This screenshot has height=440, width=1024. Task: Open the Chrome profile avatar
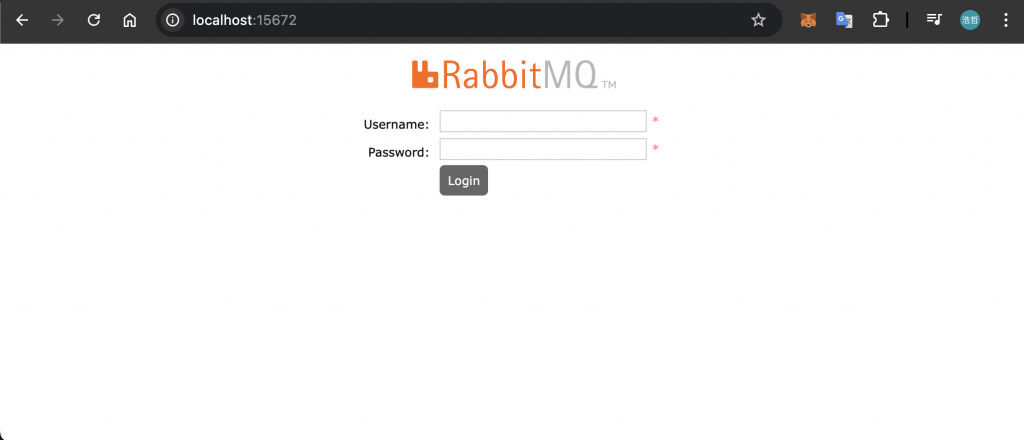point(970,20)
